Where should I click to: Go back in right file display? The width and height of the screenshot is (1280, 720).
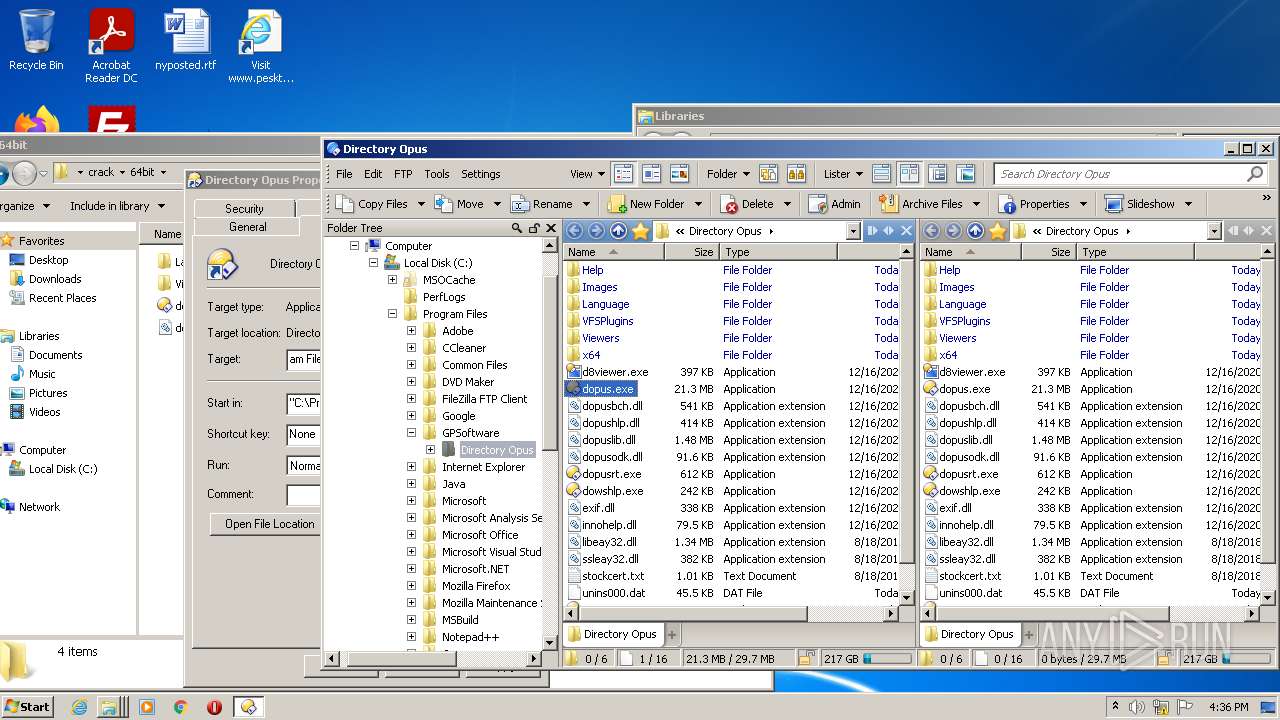pyautogui.click(x=932, y=231)
